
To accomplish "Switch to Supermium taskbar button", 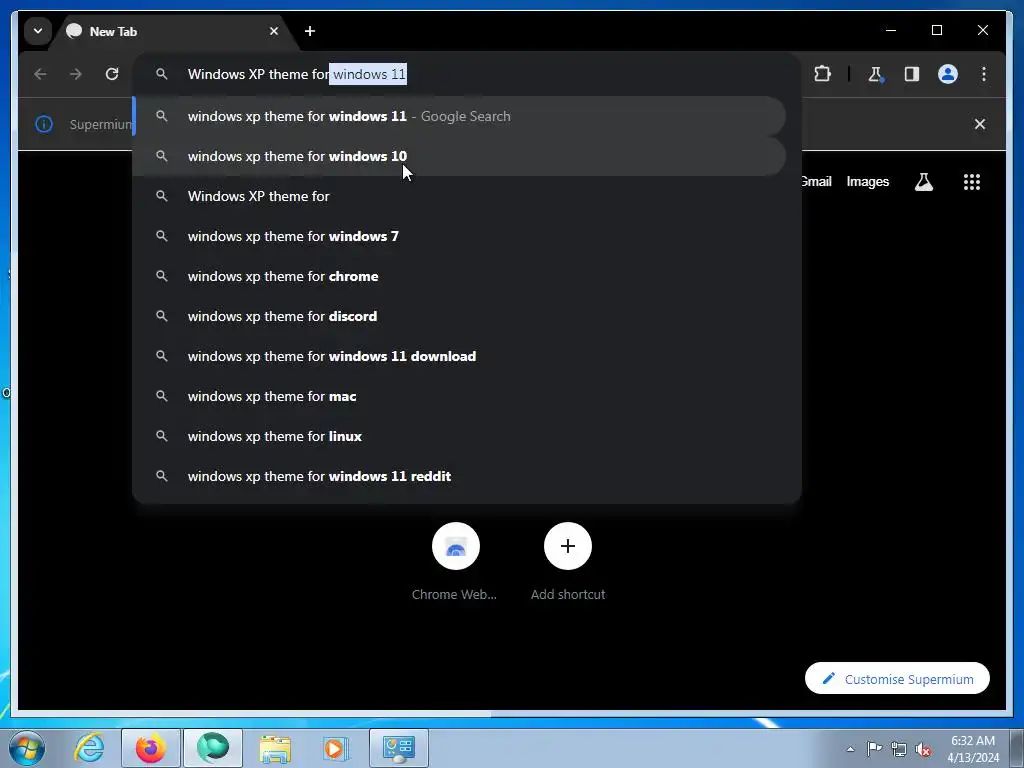I will [213, 748].
